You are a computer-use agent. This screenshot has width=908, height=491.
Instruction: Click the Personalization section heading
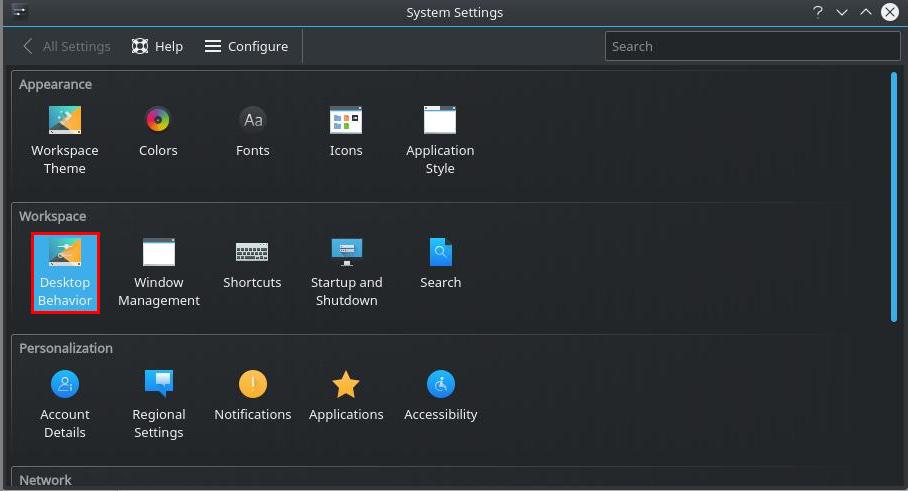point(66,349)
